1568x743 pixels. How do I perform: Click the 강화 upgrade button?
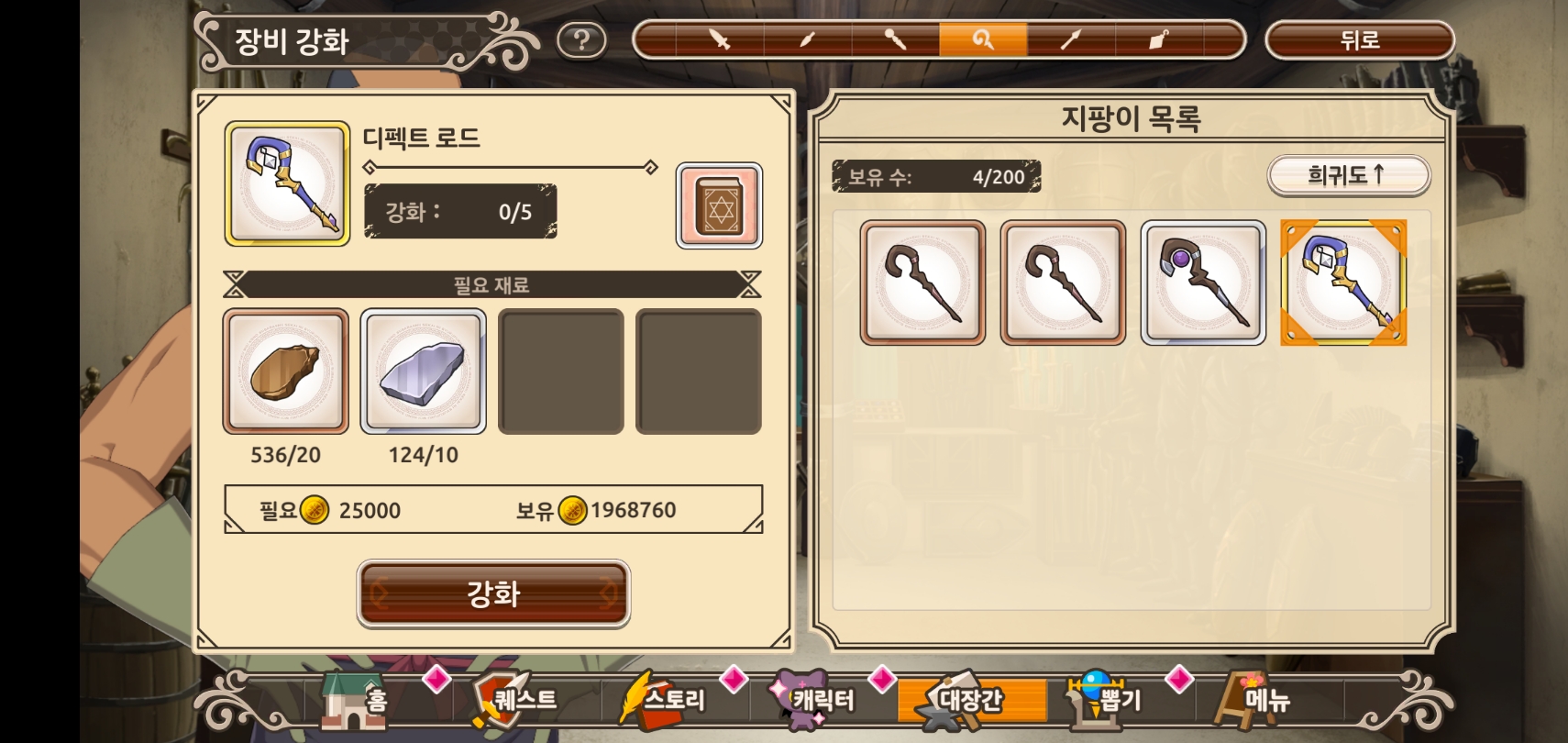(493, 593)
